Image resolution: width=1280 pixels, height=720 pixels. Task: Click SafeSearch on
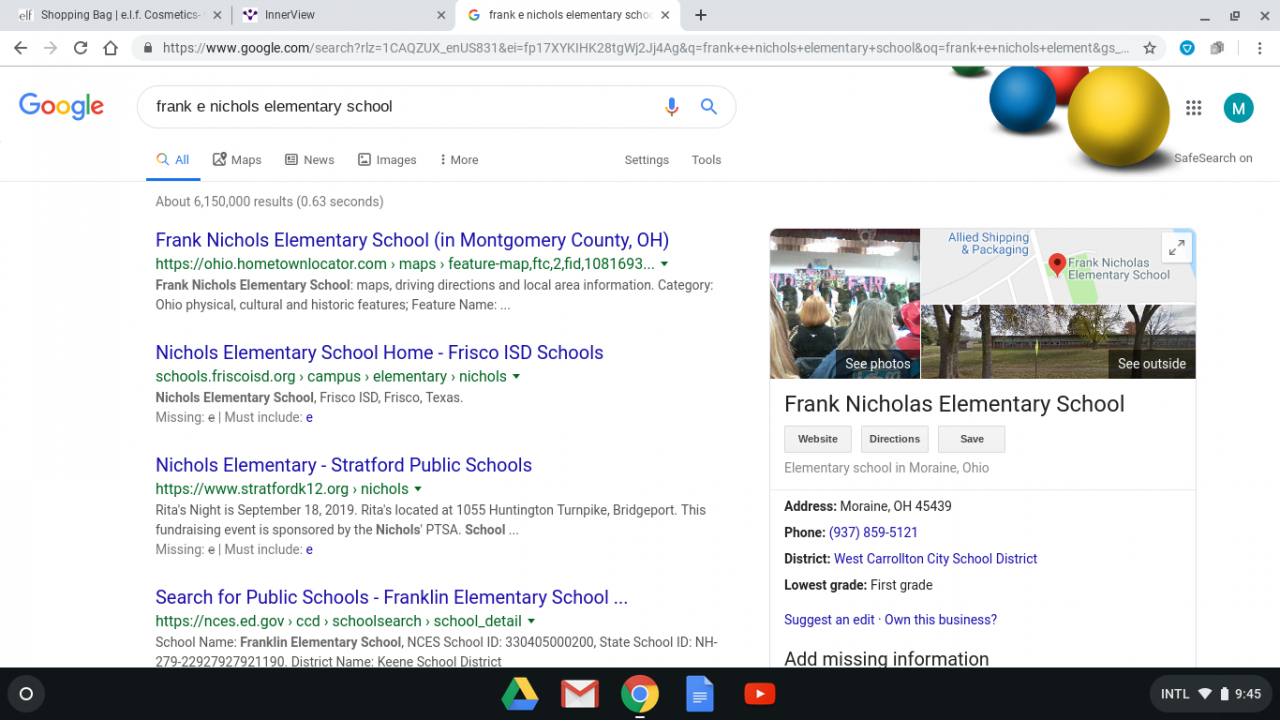coord(1213,158)
